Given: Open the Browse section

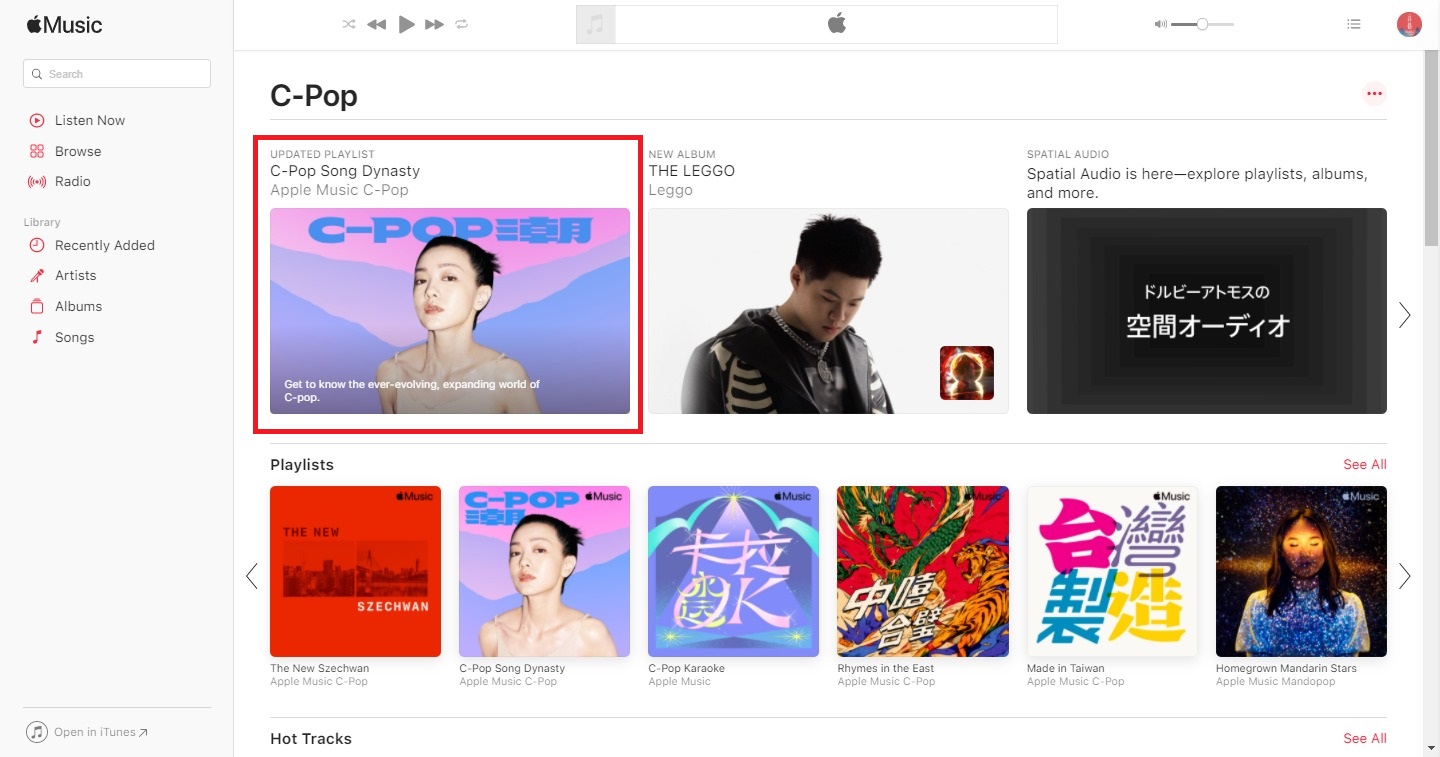Looking at the screenshot, I should point(78,151).
